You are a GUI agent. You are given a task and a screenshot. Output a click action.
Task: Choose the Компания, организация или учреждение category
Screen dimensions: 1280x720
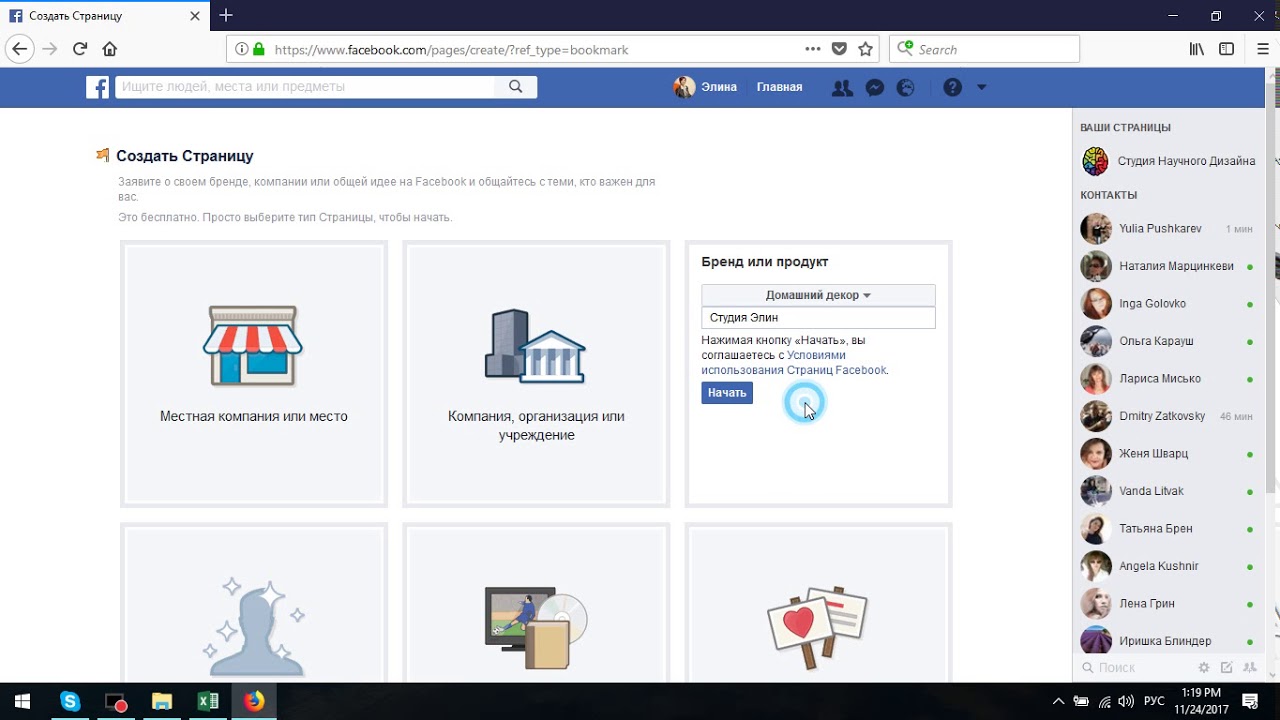536,374
